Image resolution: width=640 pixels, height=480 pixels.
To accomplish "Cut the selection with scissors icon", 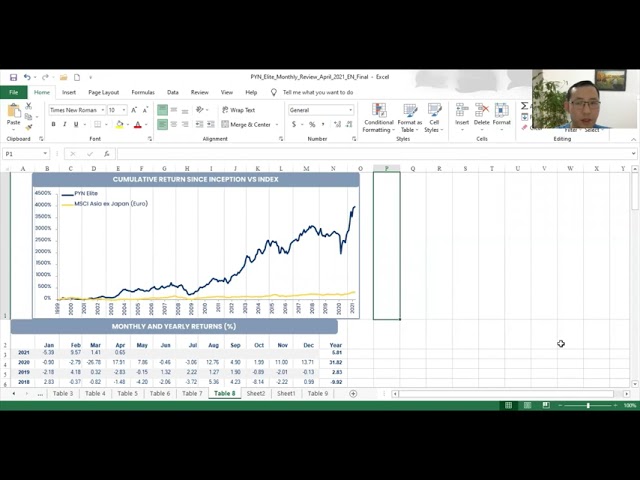I will [x=29, y=106].
